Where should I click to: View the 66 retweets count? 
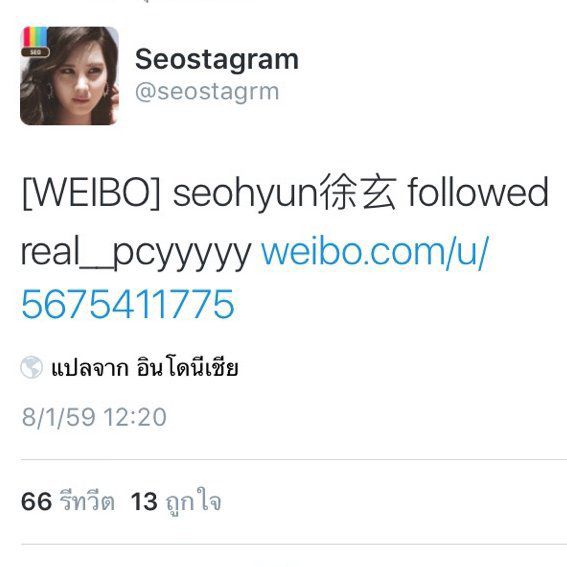point(37,502)
